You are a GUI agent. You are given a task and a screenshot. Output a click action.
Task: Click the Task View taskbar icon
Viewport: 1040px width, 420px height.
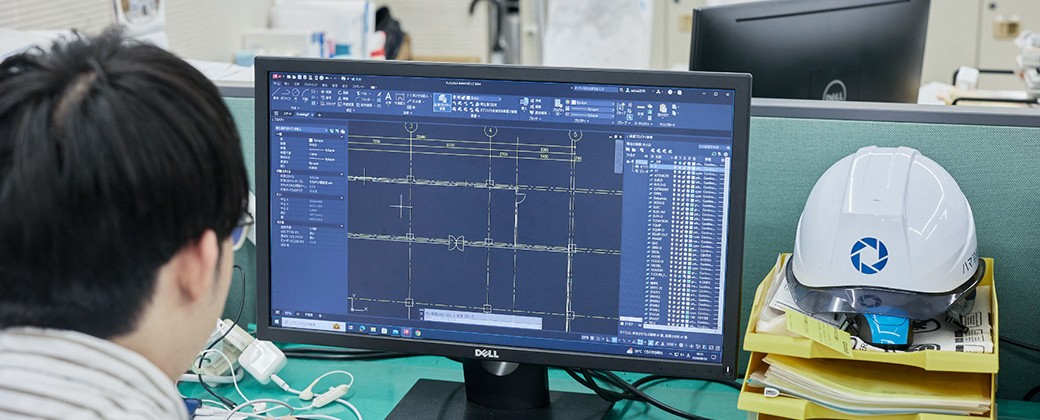[x=350, y=327]
